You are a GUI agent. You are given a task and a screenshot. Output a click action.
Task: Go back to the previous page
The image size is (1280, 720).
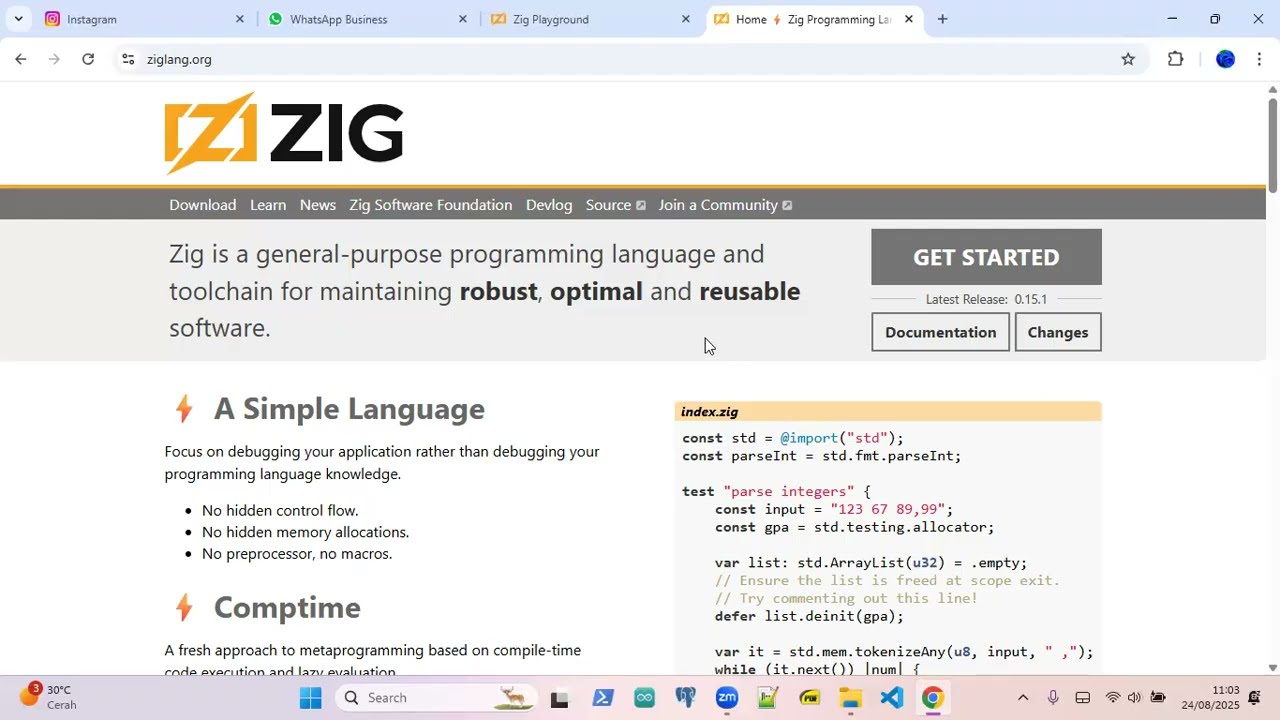pyautogui.click(x=20, y=59)
